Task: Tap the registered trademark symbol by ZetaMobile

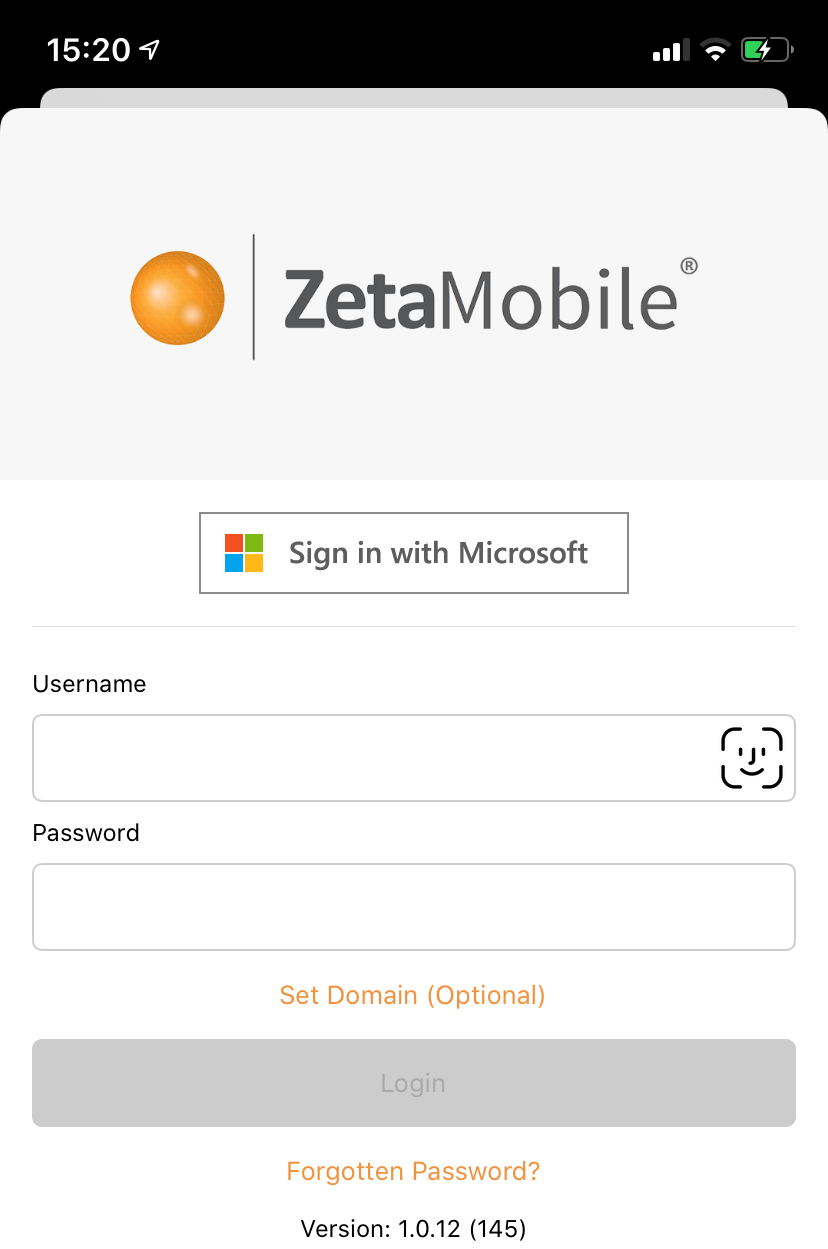Action: 688,266
